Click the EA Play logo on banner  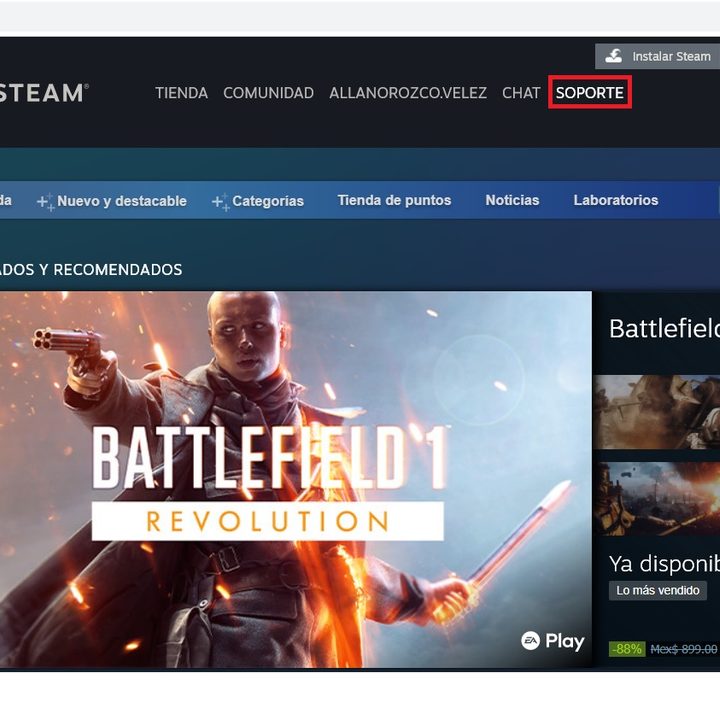[x=552, y=641]
